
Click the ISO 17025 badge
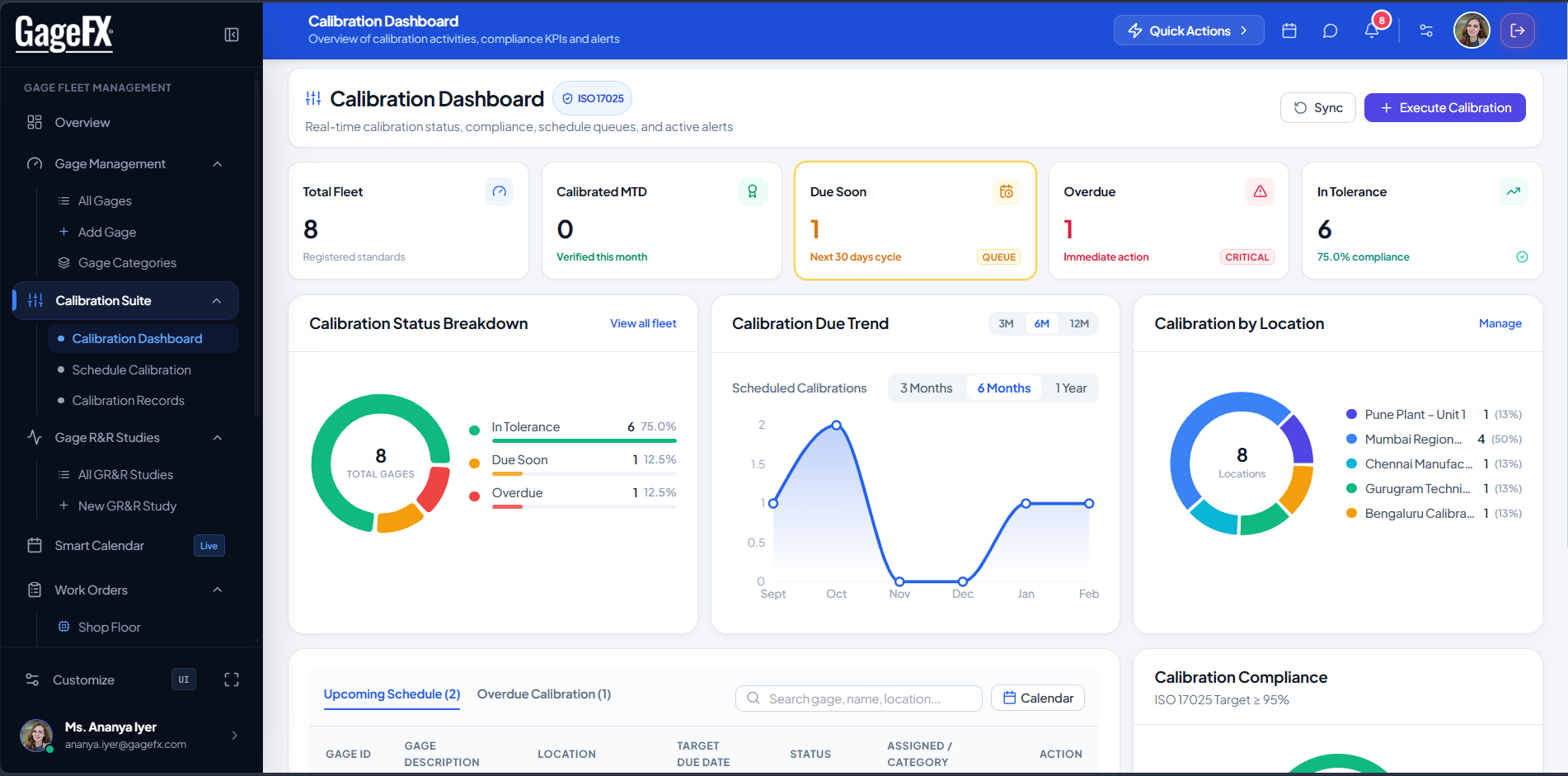tap(592, 98)
